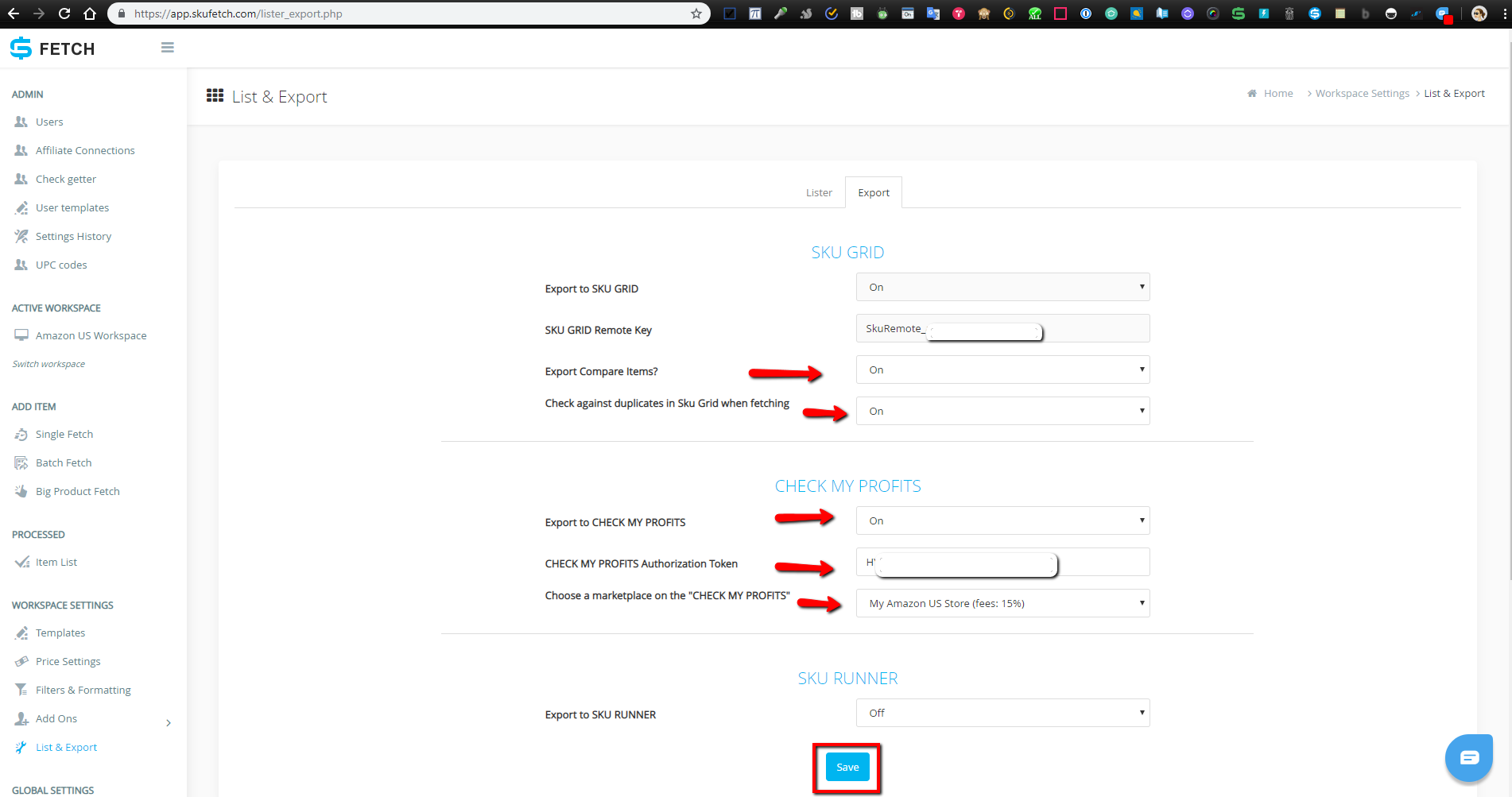This screenshot has width=1512, height=797.
Task: Click the browser back arrow
Action: tap(14, 14)
